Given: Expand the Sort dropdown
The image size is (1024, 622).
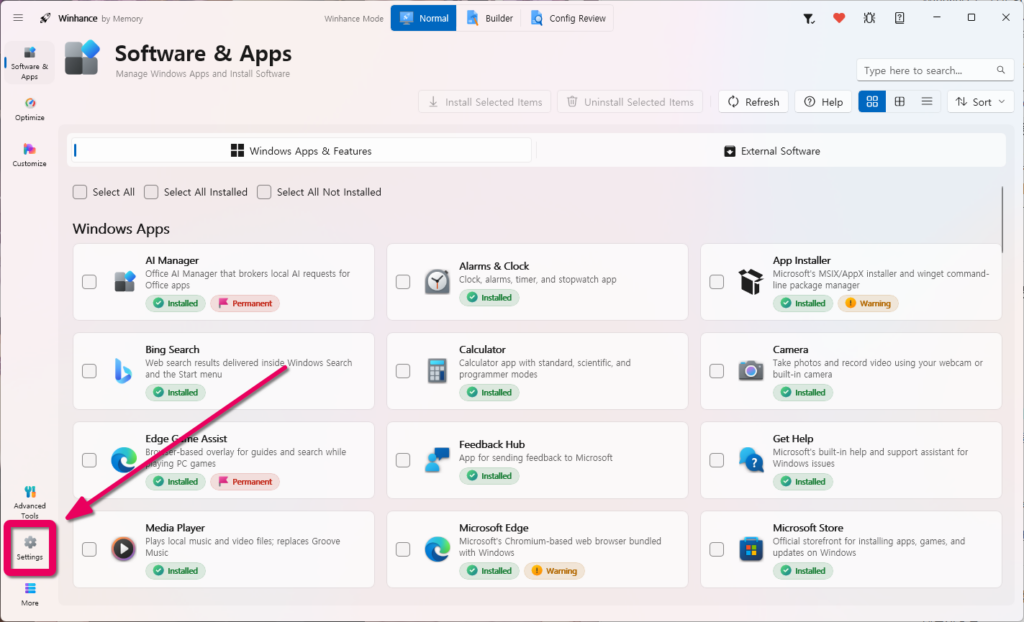Looking at the screenshot, I should pyautogui.click(x=980, y=101).
